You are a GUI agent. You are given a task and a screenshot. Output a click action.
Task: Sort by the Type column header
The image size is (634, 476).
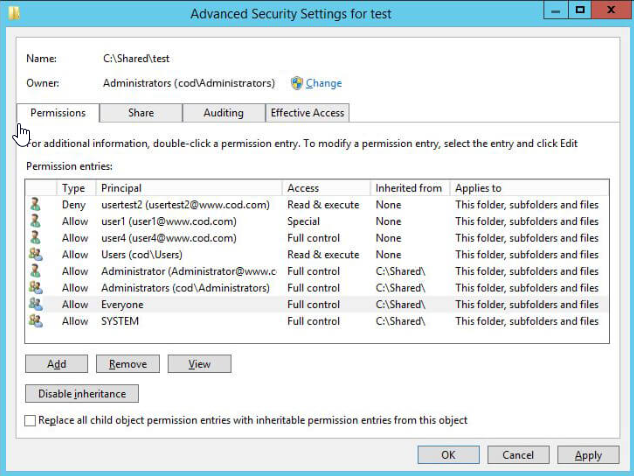click(x=76, y=188)
